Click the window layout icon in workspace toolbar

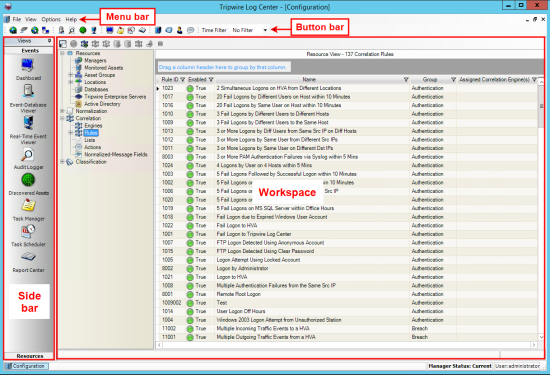[63, 44]
